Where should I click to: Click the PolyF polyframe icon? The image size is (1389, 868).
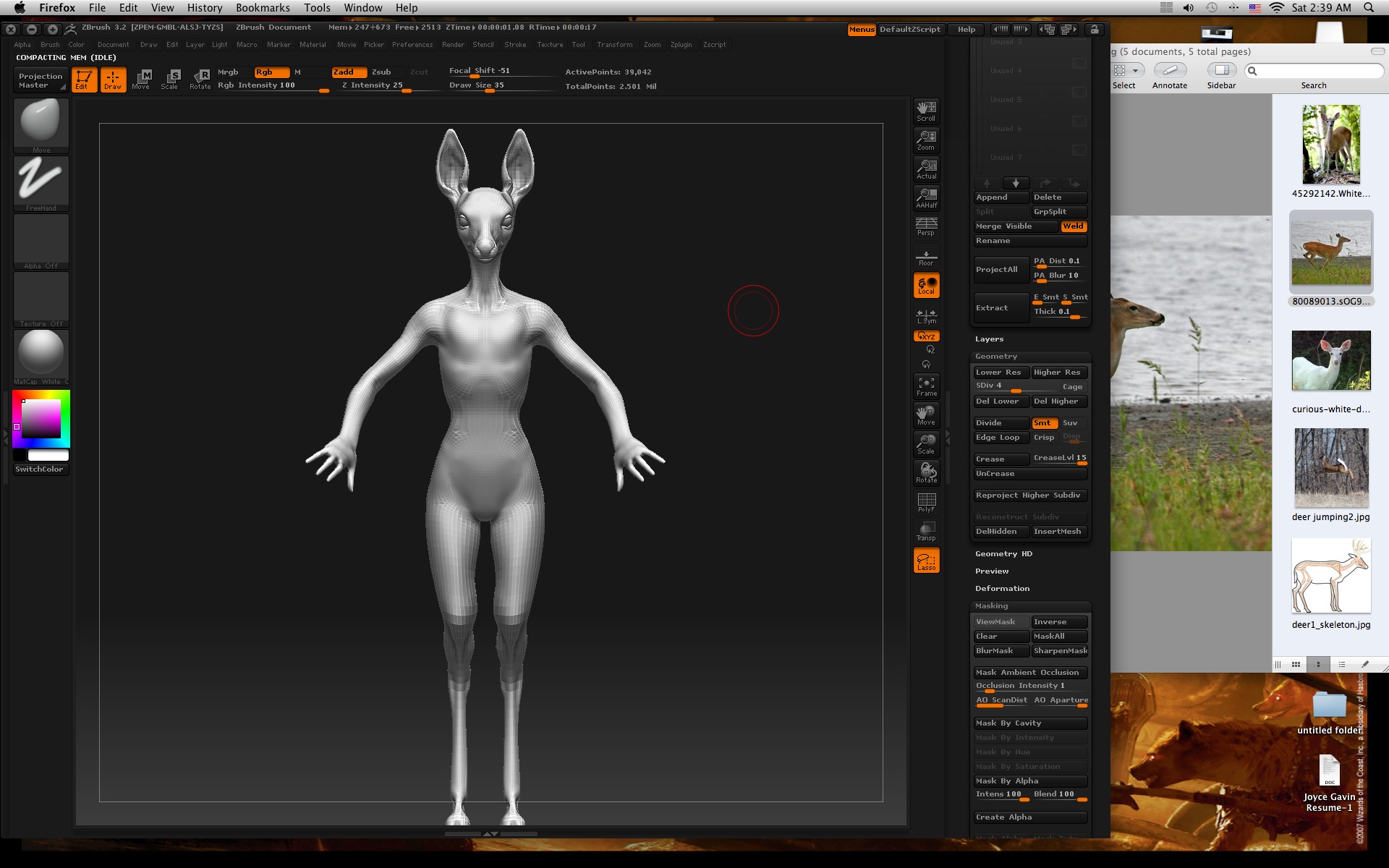point(927,501)
